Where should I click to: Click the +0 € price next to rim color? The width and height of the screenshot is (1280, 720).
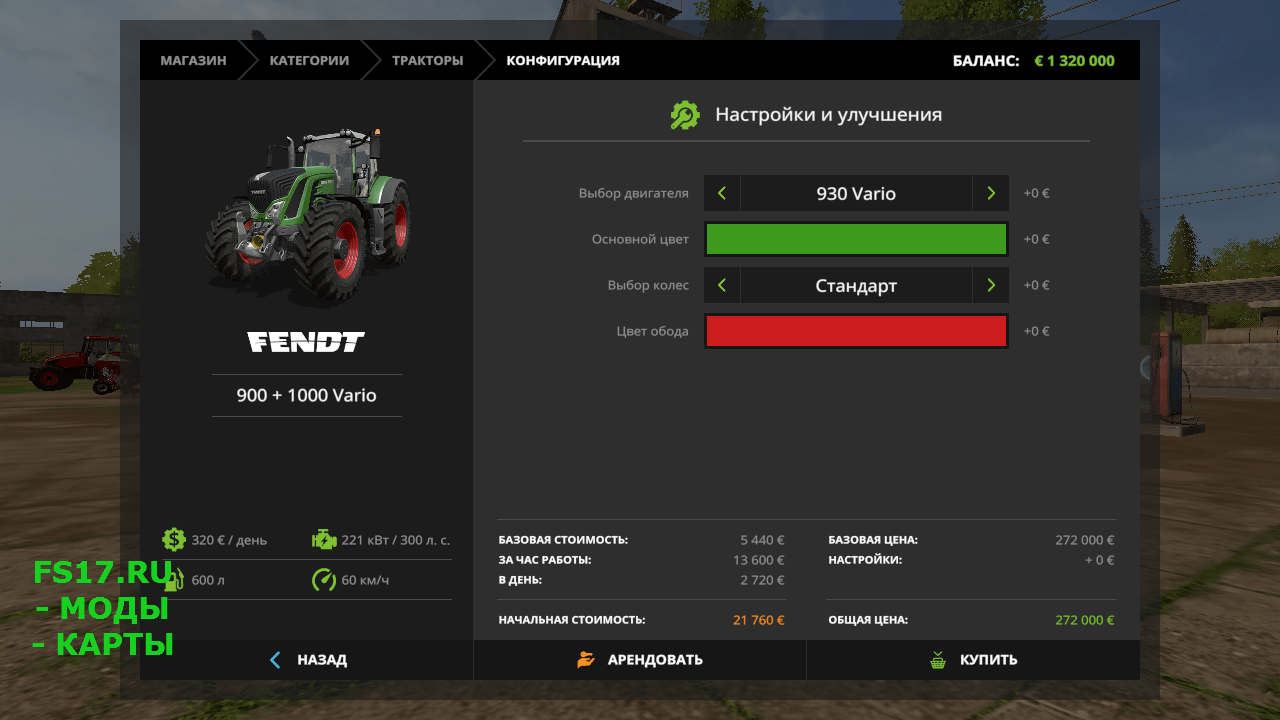(x=1036, y=331)
